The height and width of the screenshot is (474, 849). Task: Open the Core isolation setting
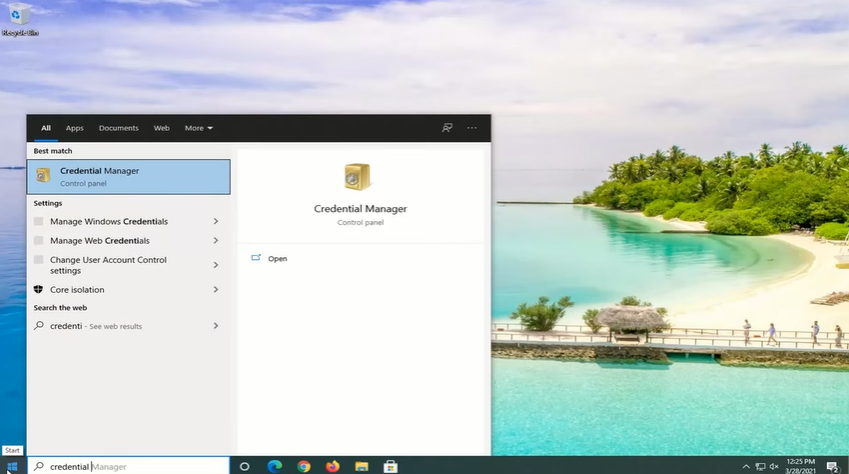point(128,289)
